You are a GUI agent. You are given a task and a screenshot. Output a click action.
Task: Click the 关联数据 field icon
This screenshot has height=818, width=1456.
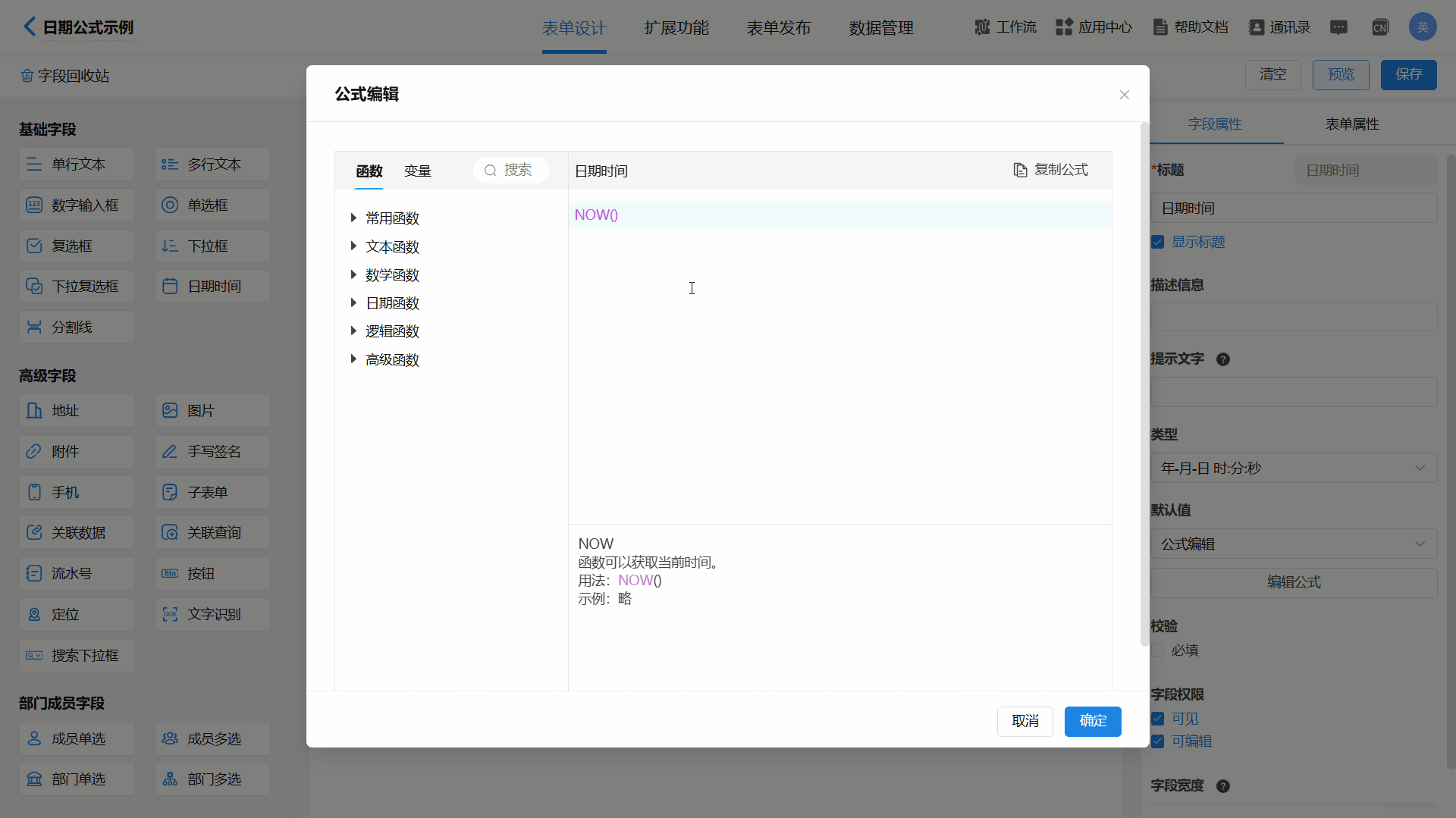34,532
